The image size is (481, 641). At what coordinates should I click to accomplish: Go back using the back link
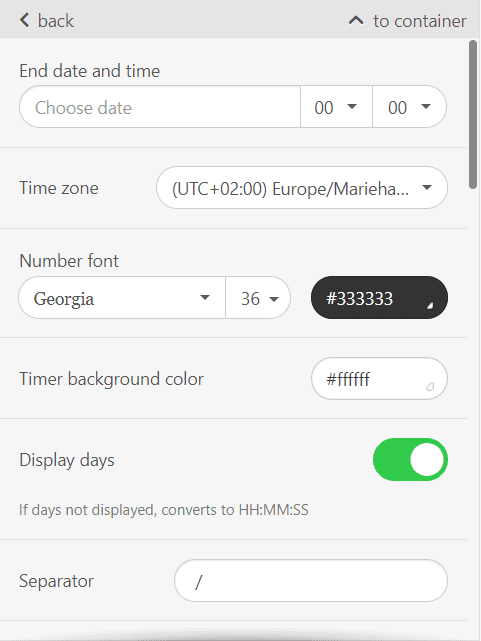click(47, 20)
